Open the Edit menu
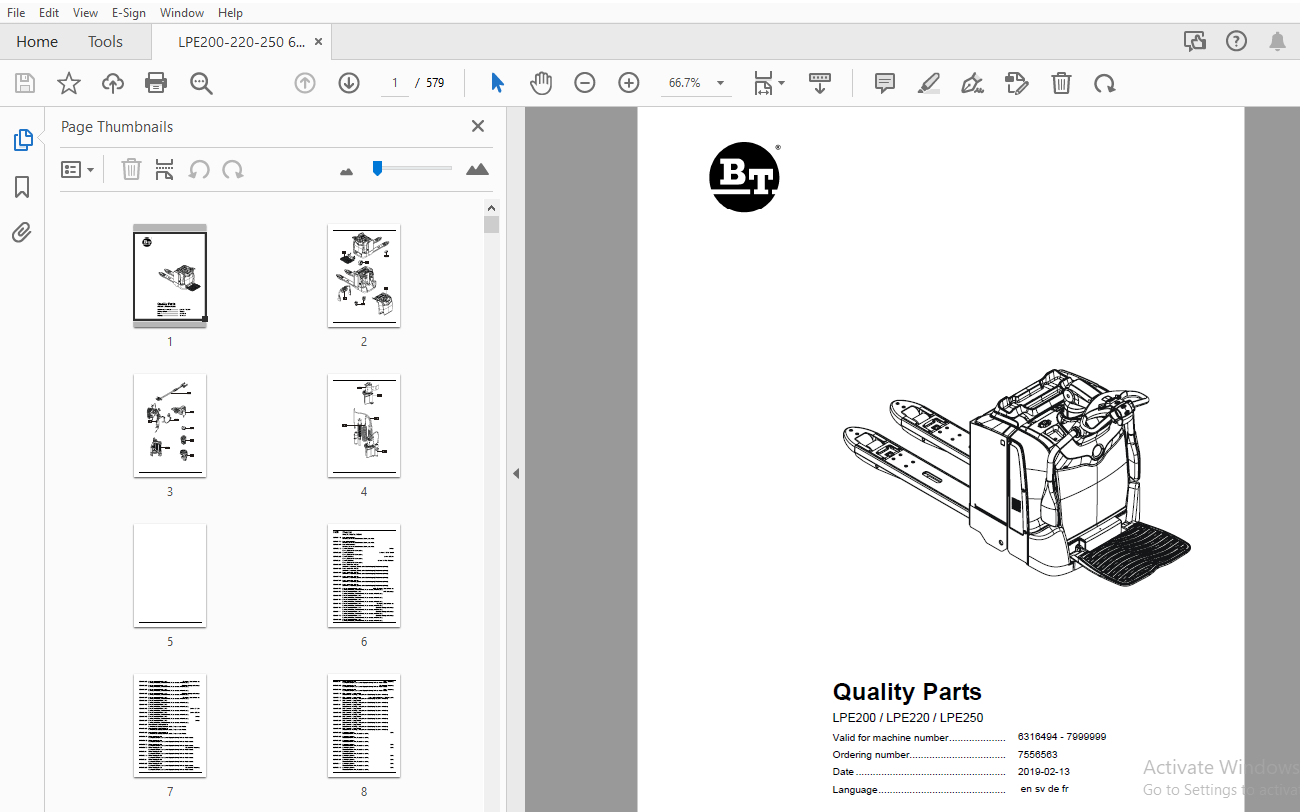 click(x=49, y=13)
